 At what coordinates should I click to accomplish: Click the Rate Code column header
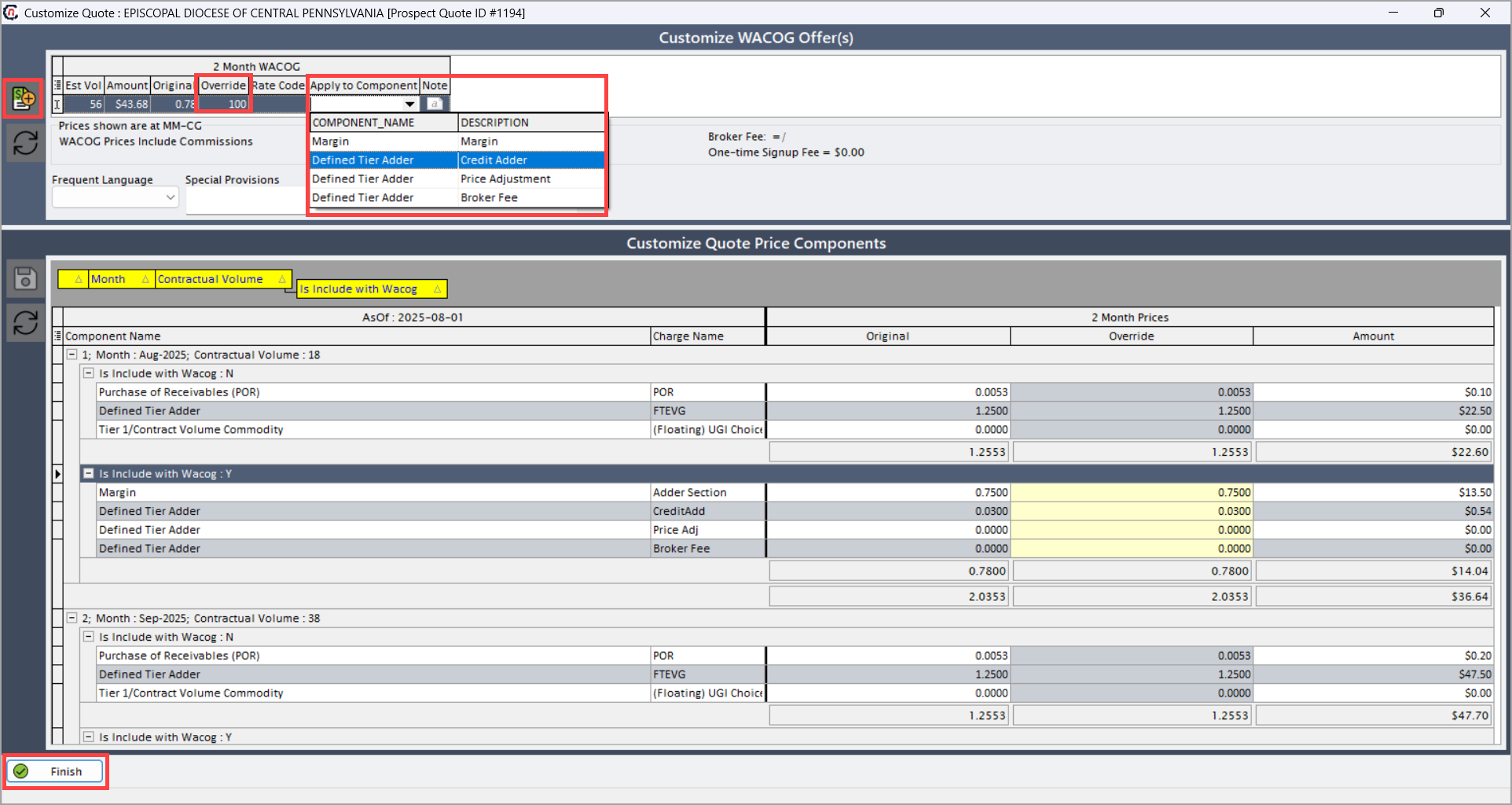click(278, 85)
